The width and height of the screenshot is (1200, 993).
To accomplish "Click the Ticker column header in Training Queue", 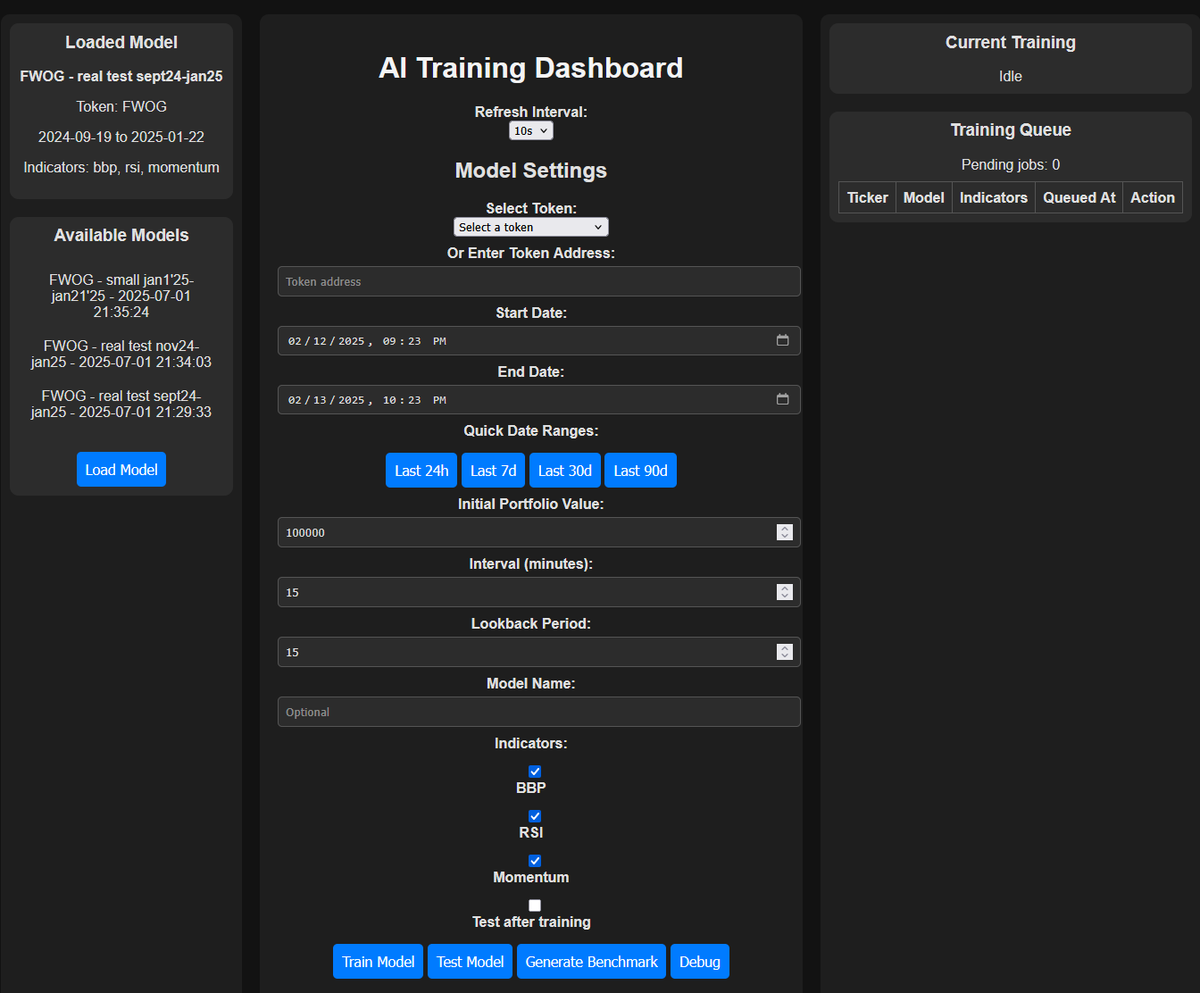I will tap(867, 198).
